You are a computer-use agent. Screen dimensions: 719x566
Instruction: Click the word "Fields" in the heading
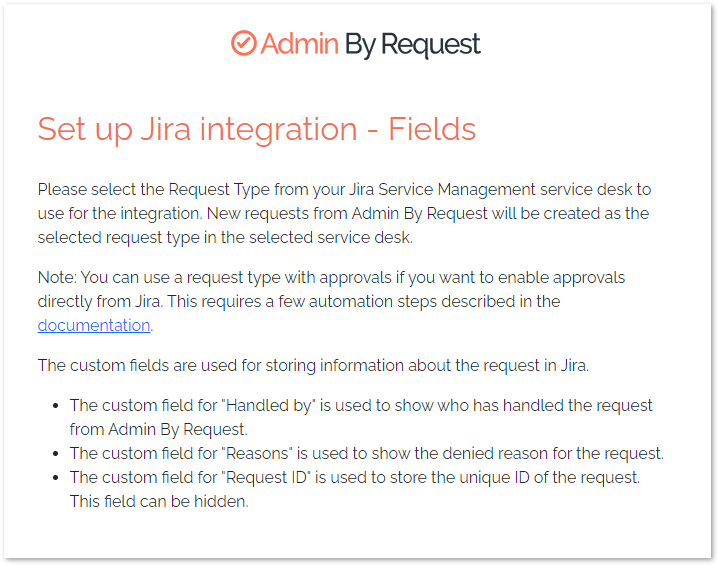tap(432, 129)
